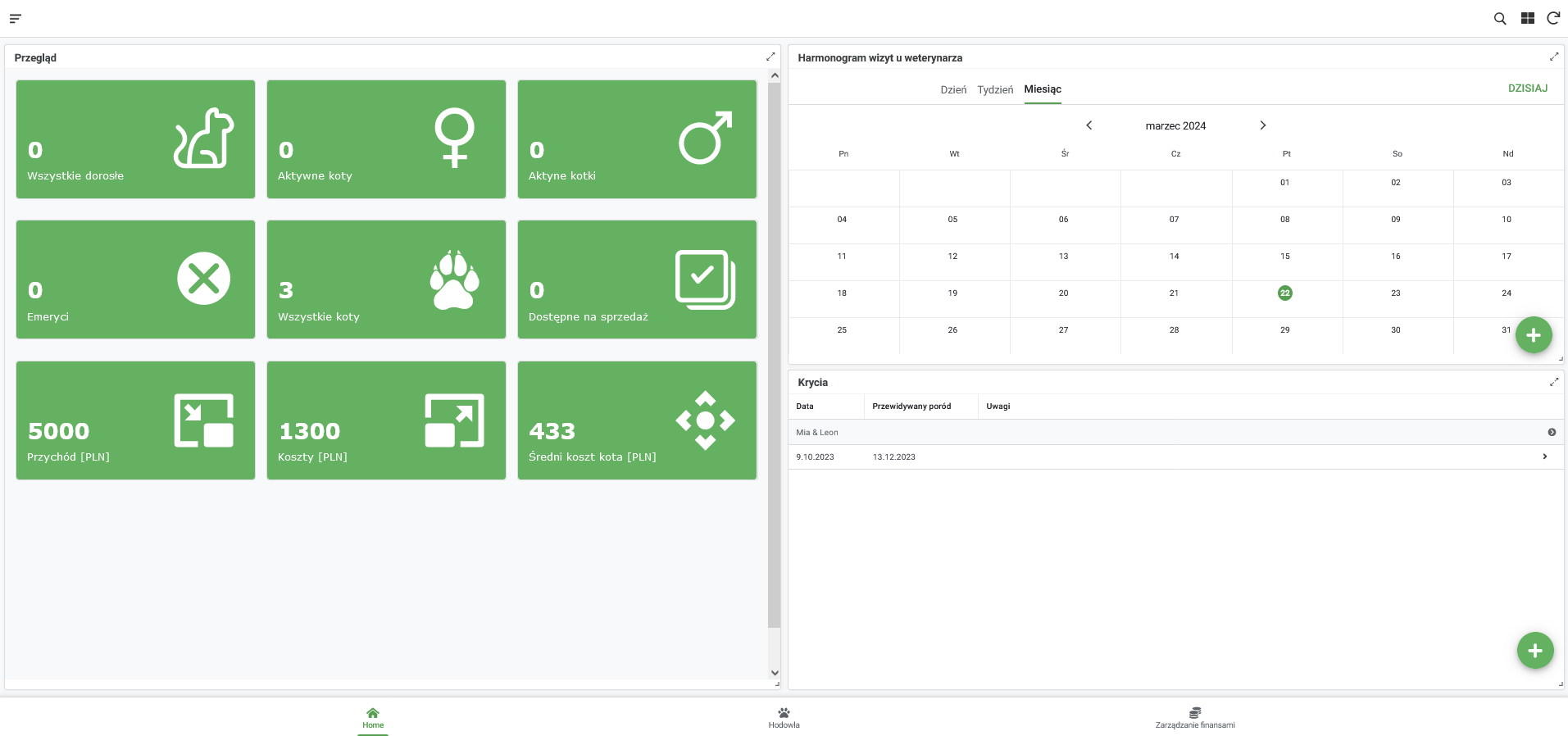
Task: Select March 15 in the calendar
Action: (1285, 257)
